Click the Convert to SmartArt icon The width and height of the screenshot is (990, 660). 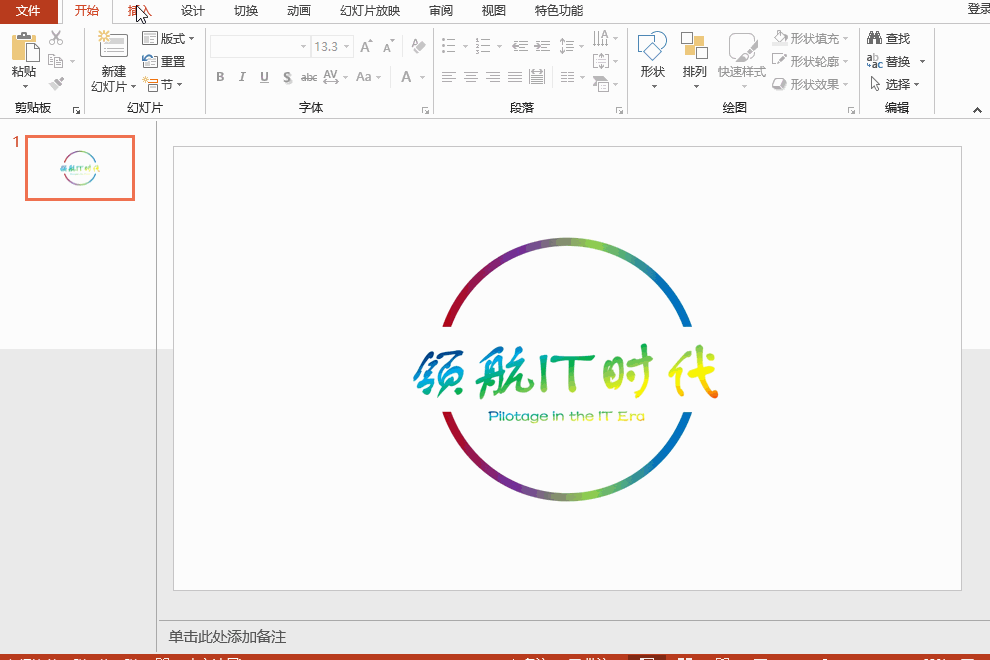pyautogui.click(x=600, y=84)
